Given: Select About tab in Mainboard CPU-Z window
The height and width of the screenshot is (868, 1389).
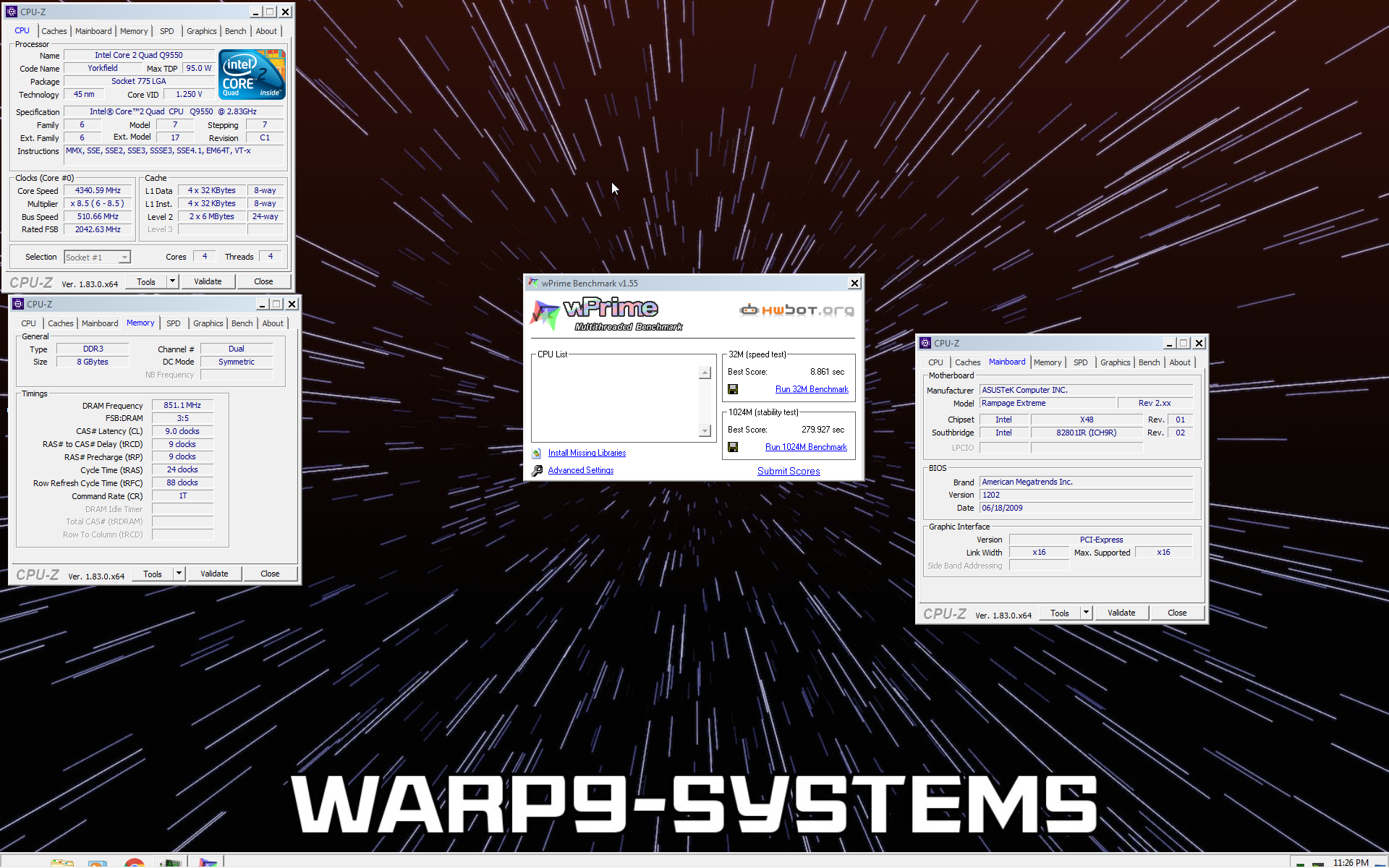Looking at the screenshot, I should tap(1180, 362).
